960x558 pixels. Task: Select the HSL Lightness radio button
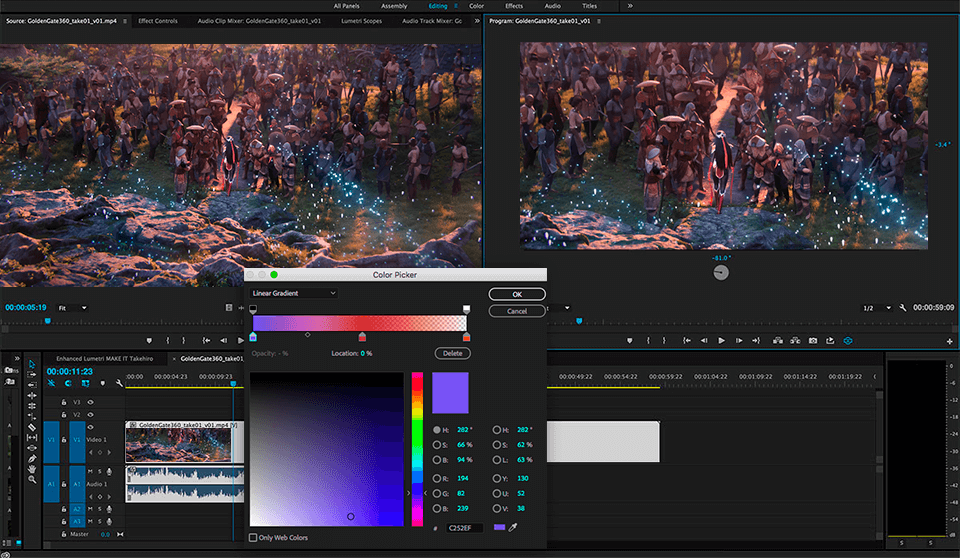tap(497, 459)
